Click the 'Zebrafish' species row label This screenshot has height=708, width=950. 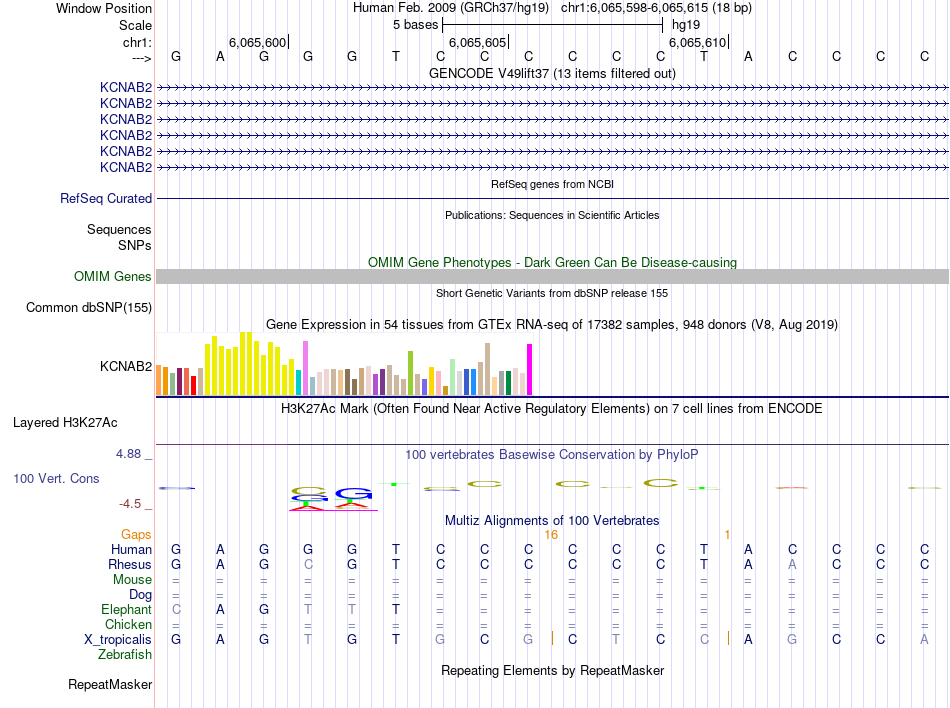[x=125, y=655]
